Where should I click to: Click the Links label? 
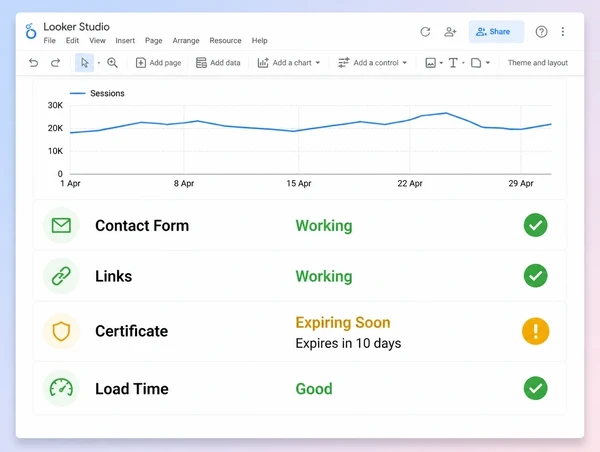pyautogui.click(x=113, y=276)
